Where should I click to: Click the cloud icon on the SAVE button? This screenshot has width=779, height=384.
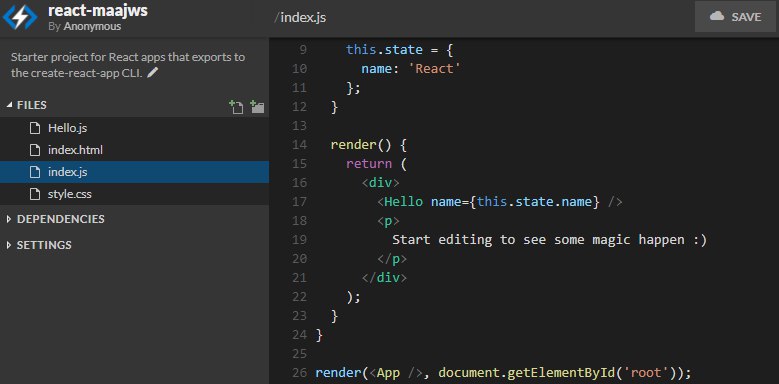tap(717, 16)
